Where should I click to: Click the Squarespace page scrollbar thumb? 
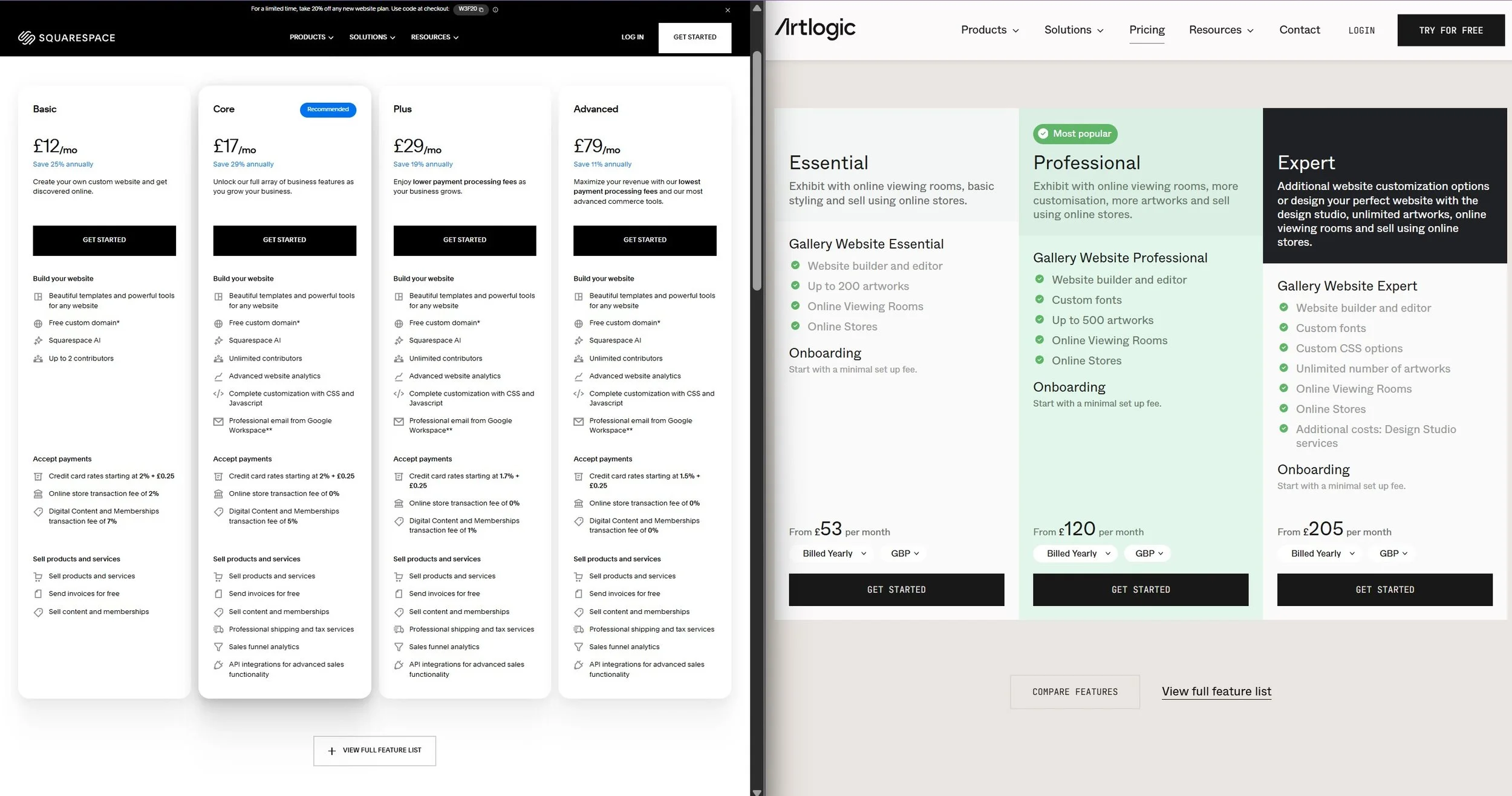757,171
